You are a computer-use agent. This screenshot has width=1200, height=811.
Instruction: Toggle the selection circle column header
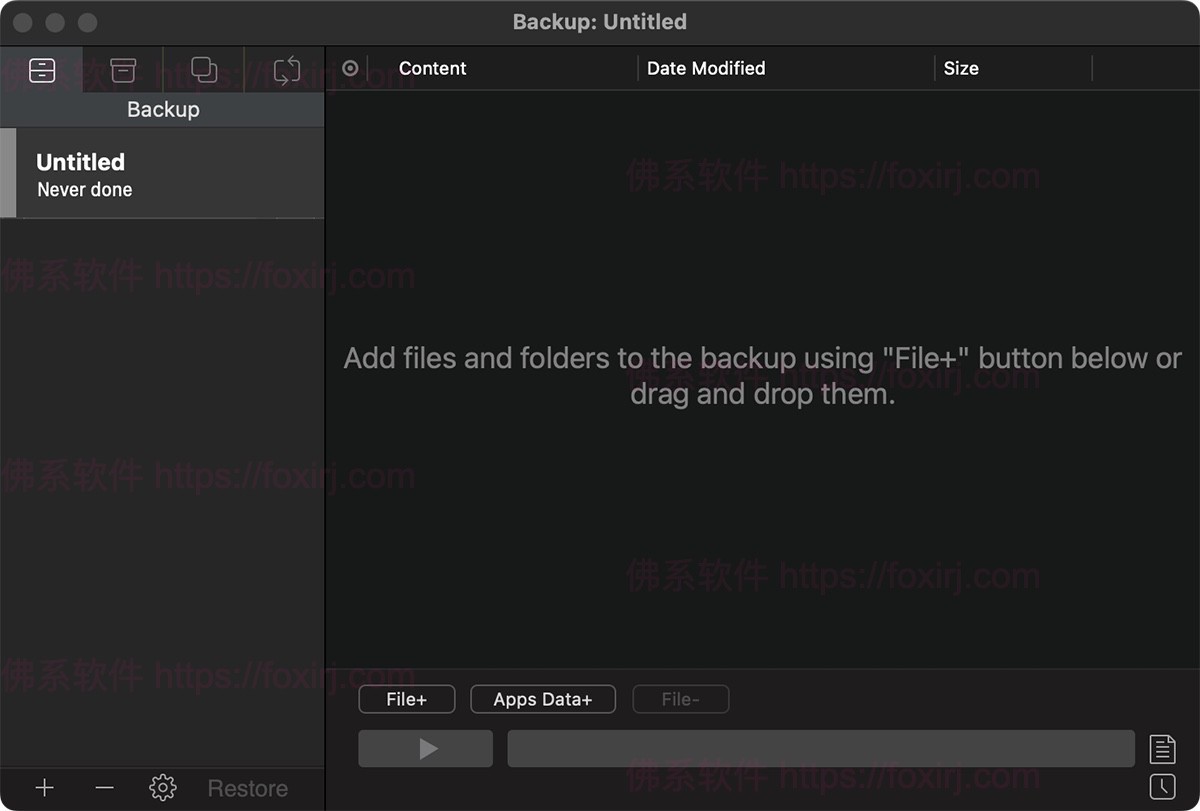pyautogui.click(x=350, y=69)
